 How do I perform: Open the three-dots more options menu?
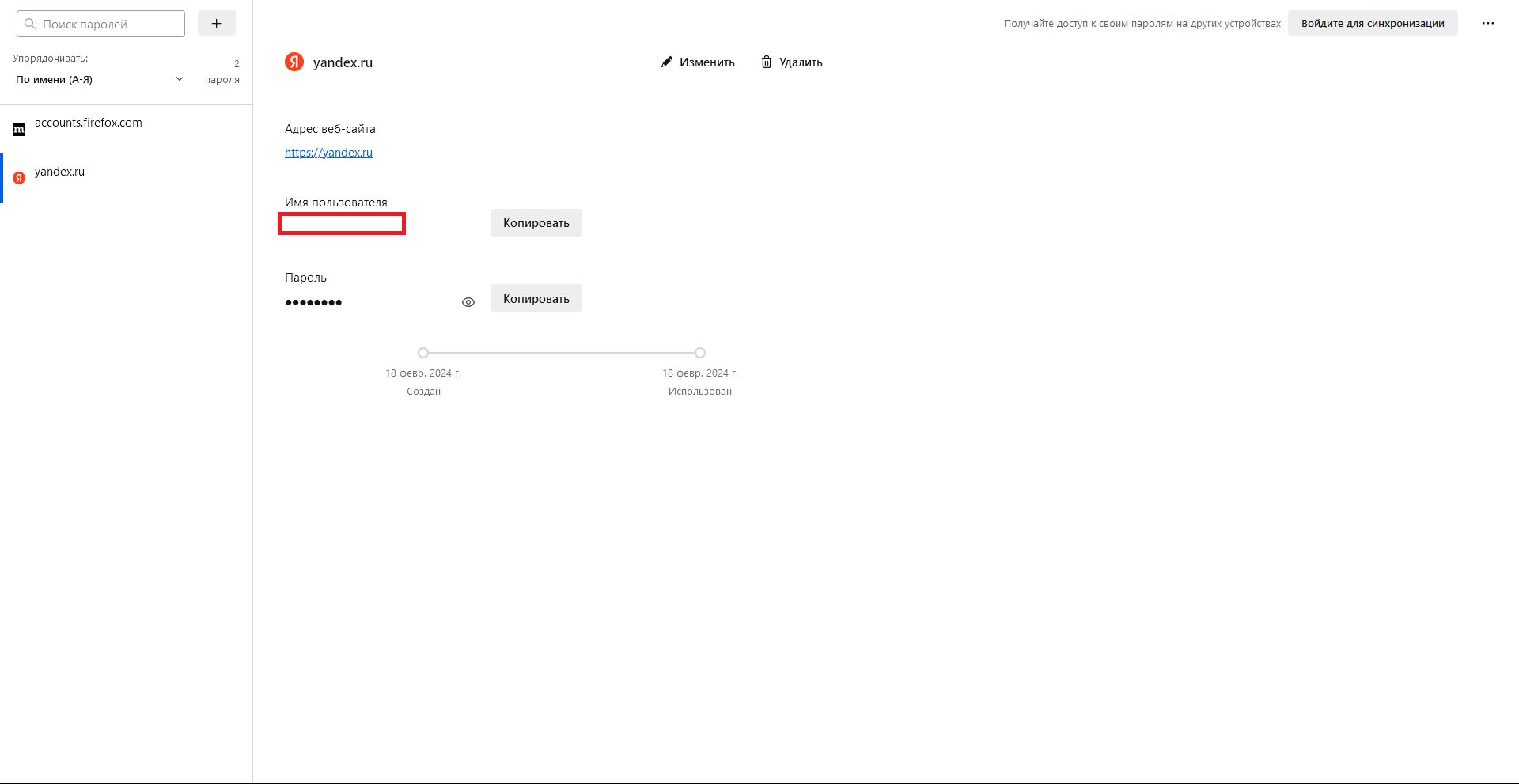click(x=1487, y=24)
